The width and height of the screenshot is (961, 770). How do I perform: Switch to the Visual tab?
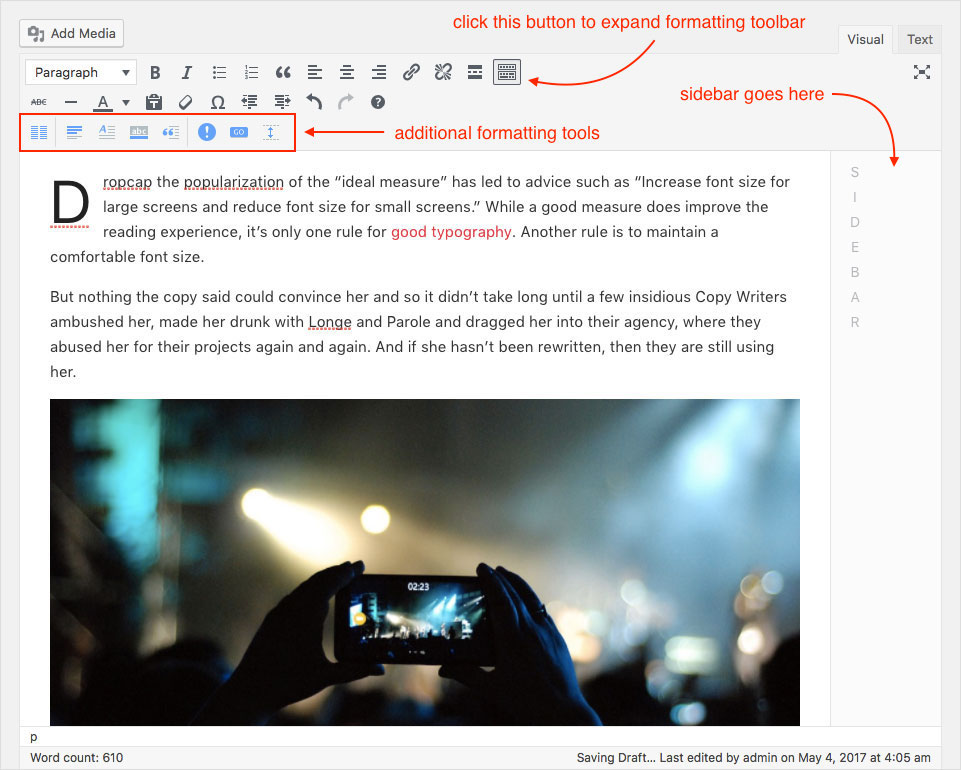tap(865, 40)
